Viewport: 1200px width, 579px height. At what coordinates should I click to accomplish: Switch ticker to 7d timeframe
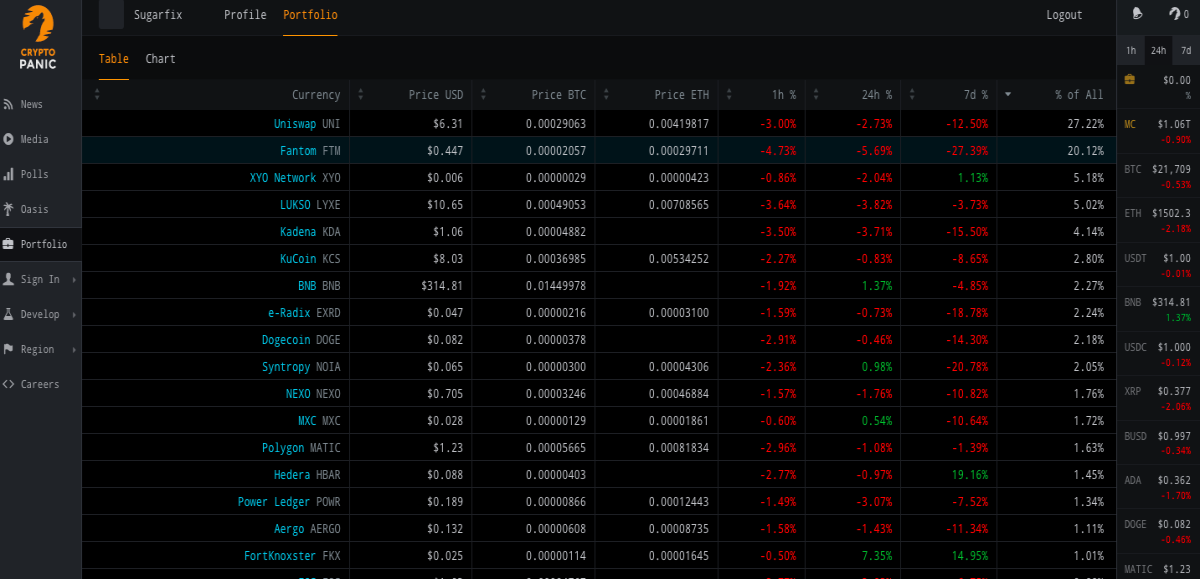click(1186, 50)
